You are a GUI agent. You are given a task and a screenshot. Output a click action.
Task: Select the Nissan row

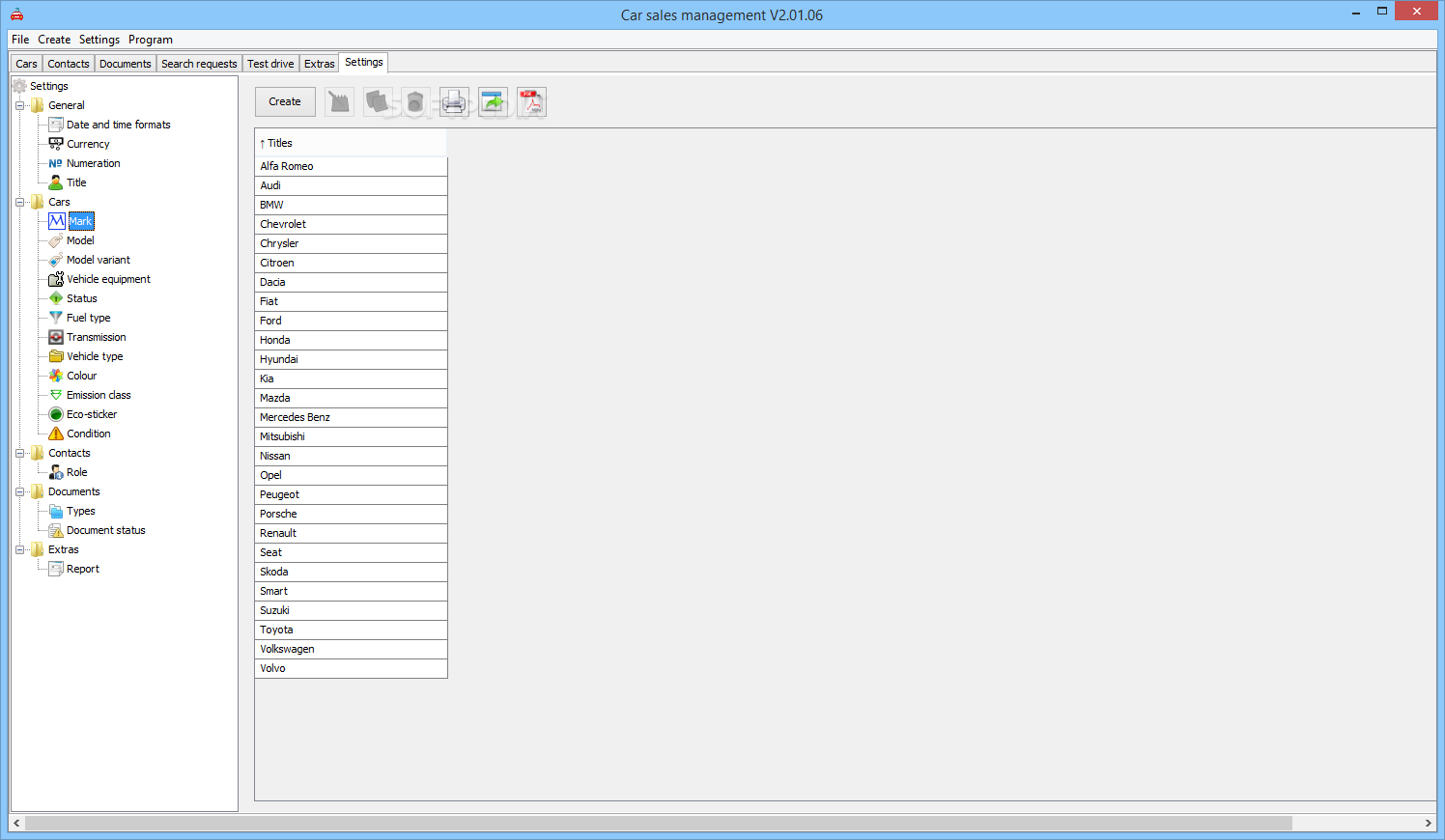coord(351,456)
